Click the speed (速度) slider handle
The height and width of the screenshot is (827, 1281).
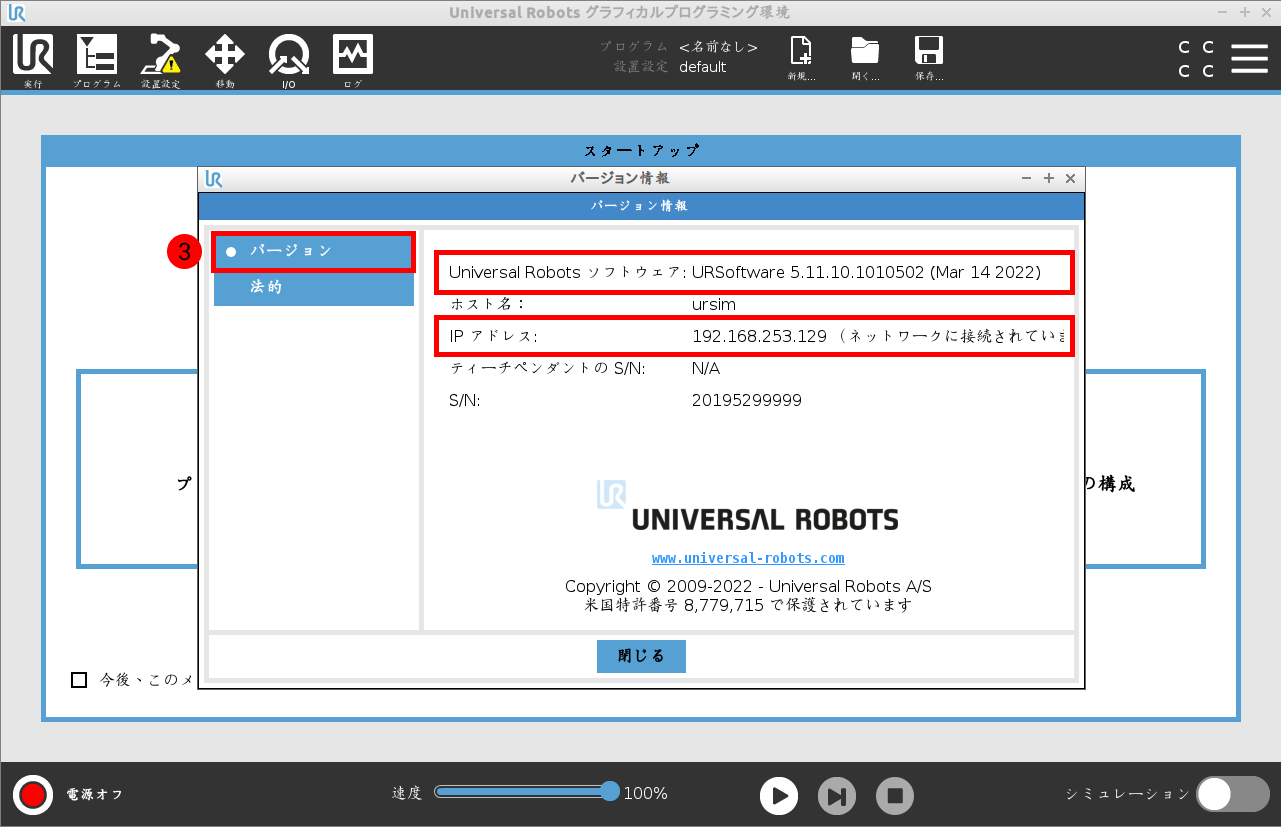(x=610, y=792)
